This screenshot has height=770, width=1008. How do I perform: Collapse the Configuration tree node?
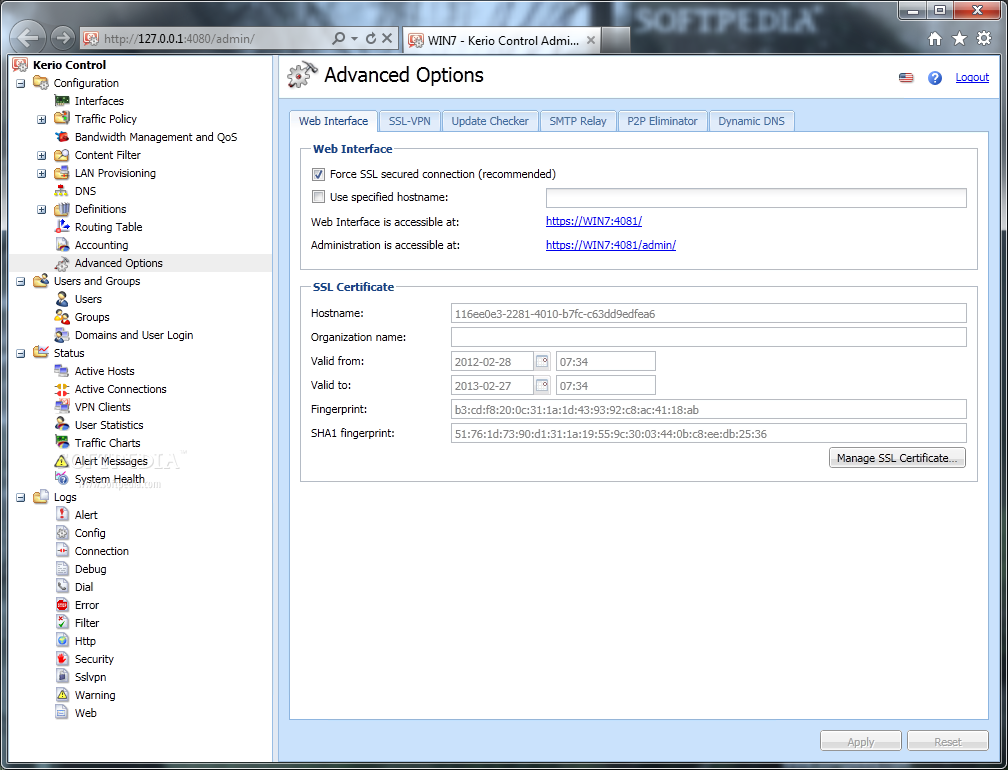point(21,83)
